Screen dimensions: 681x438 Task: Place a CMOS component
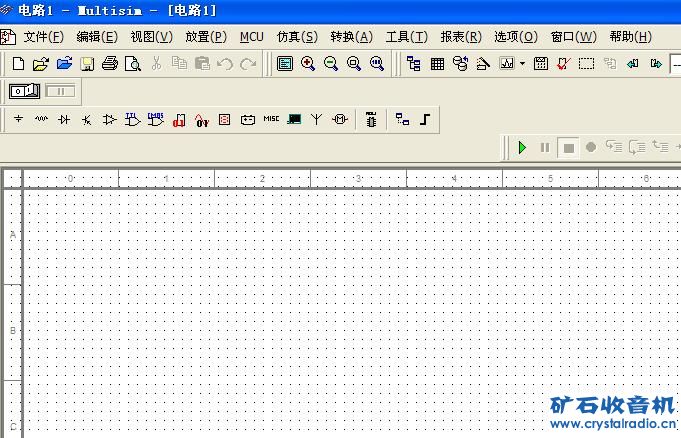coord(155,119)
